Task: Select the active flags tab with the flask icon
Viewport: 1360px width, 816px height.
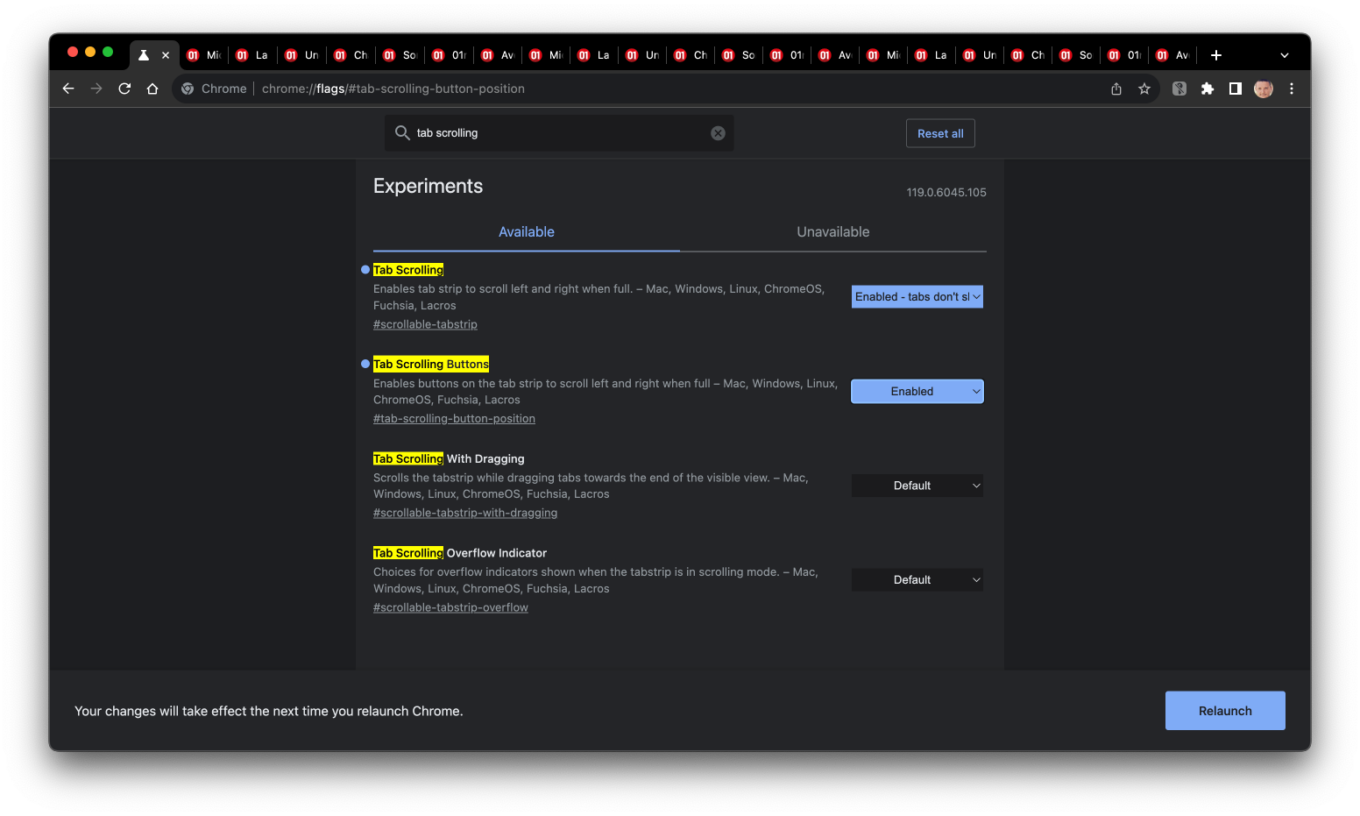Action: [144, 55]
